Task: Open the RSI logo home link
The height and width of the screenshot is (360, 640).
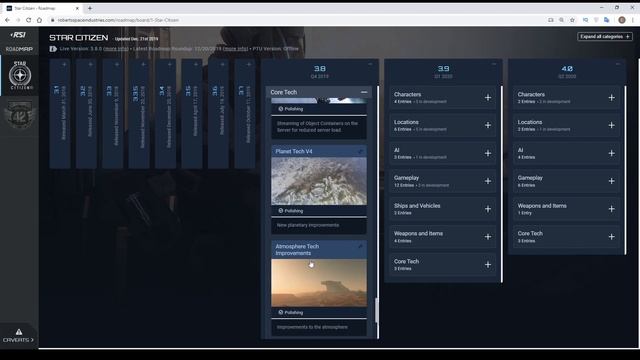Action: [x=18, y=35]
